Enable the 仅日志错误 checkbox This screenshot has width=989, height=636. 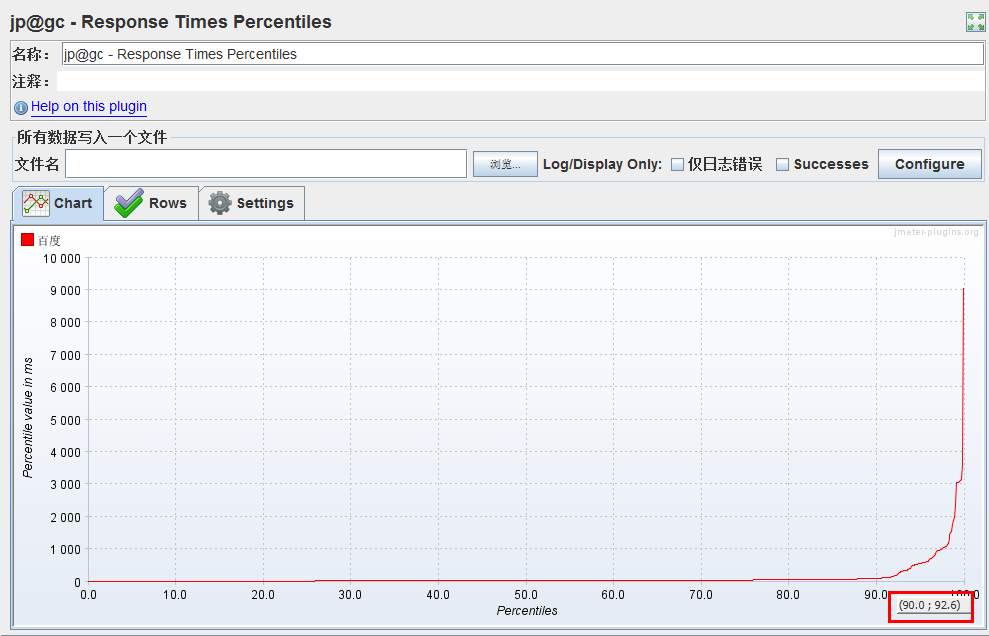[677, 165]
